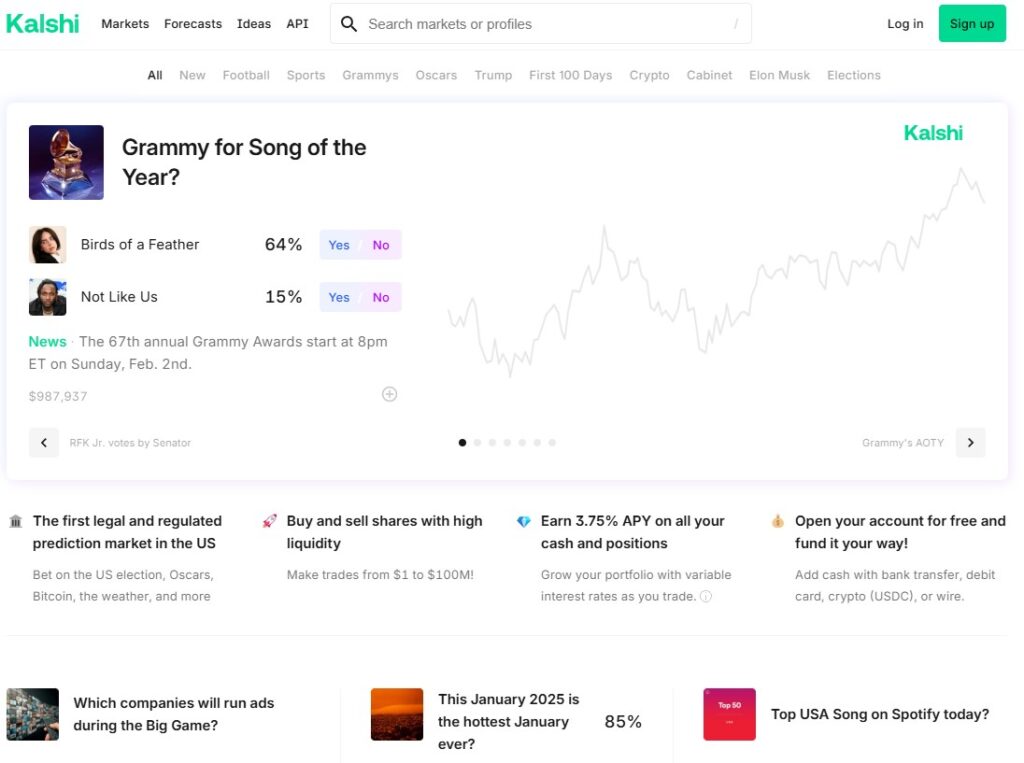
Task: Click the Kalshi logo in the top left
Action: tap(42, 23)
